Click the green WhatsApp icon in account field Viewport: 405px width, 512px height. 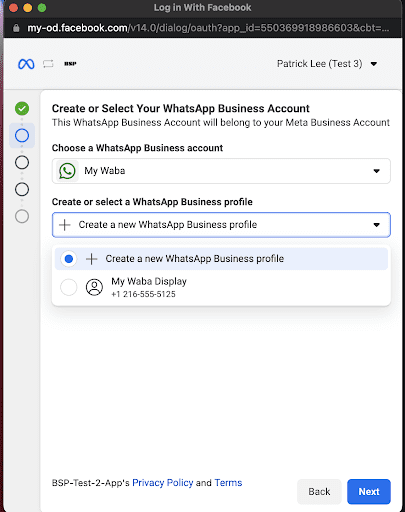coord(67,171)
